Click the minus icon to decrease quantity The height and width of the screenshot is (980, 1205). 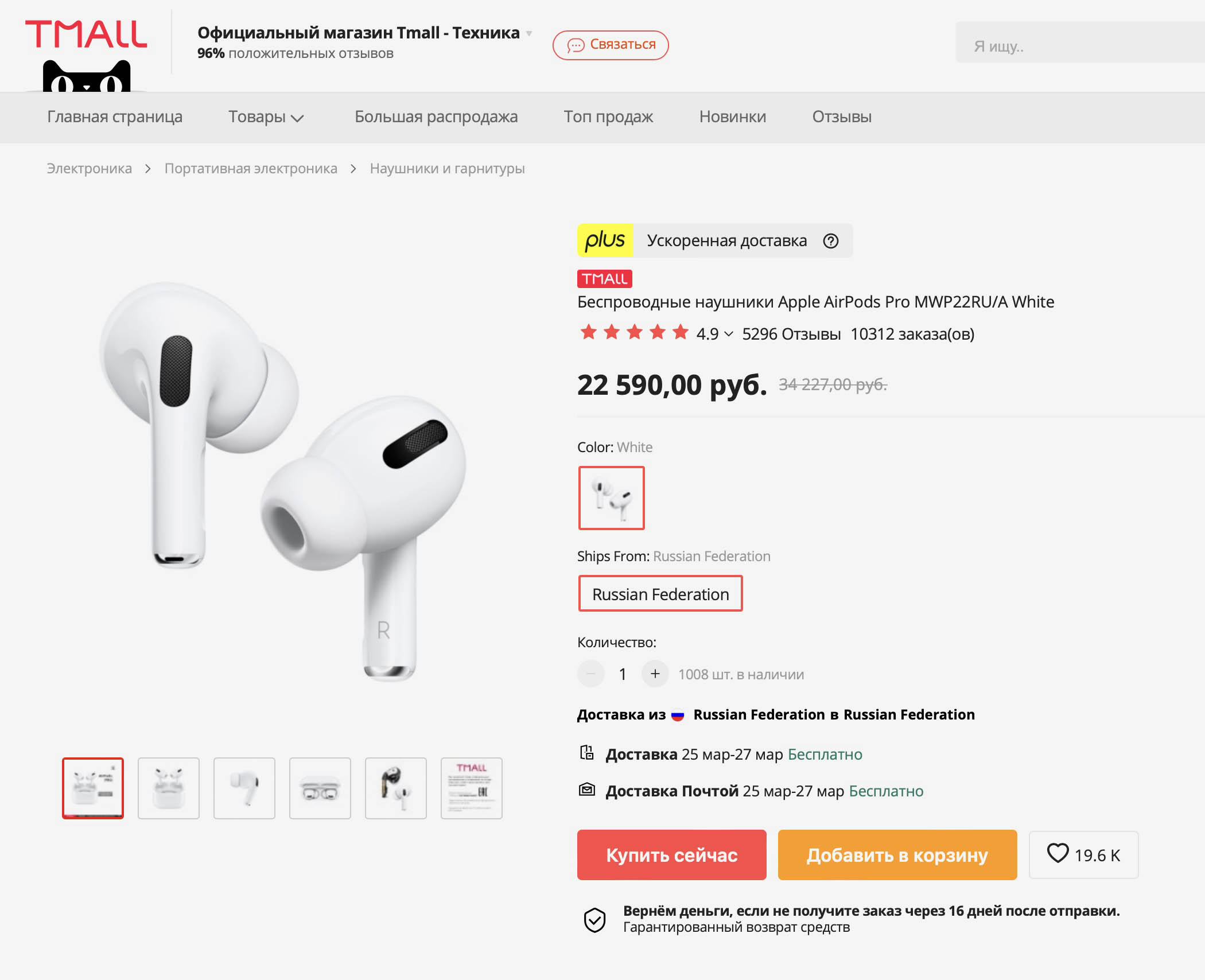click(591, 674)
